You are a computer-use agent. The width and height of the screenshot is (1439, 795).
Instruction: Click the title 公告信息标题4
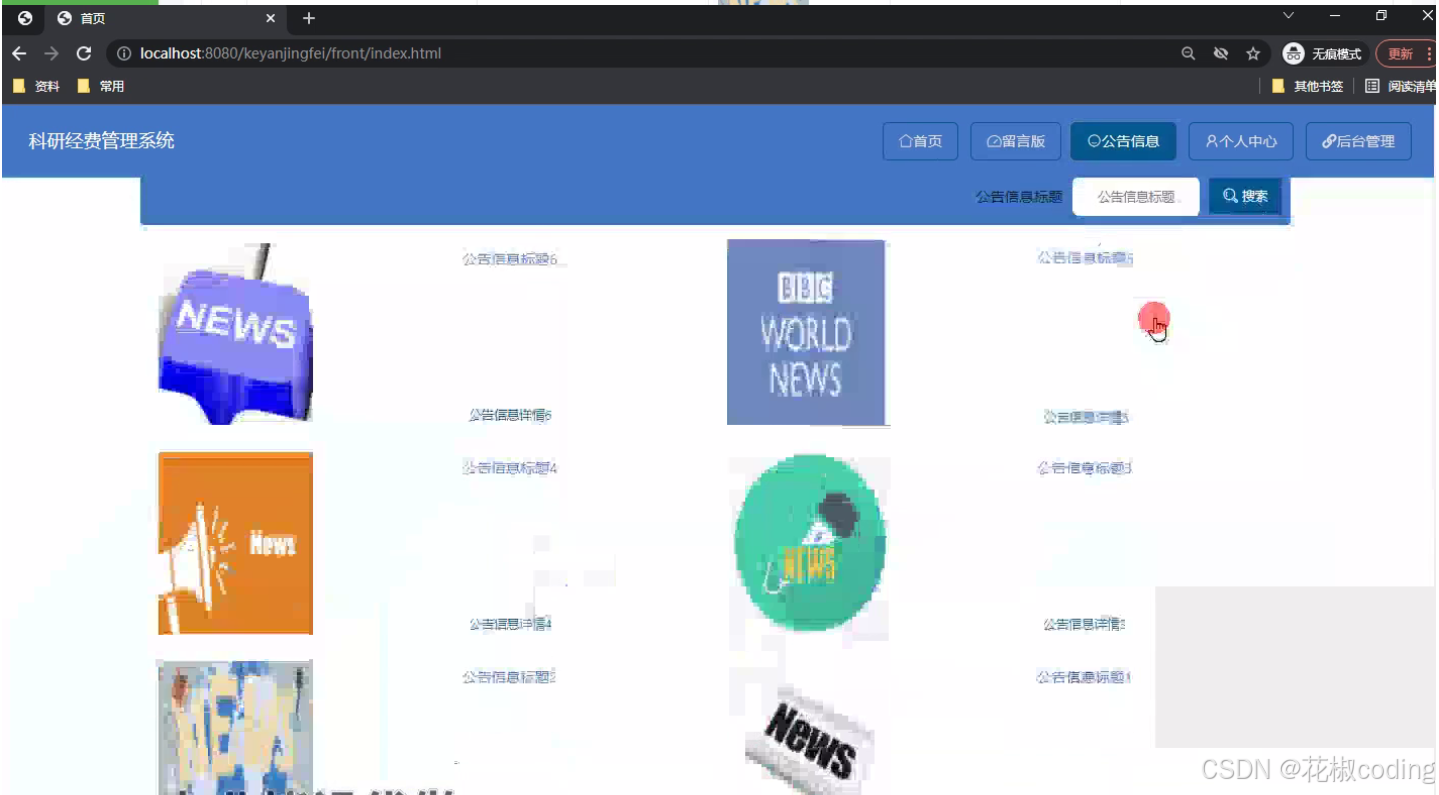coord(509,467)
